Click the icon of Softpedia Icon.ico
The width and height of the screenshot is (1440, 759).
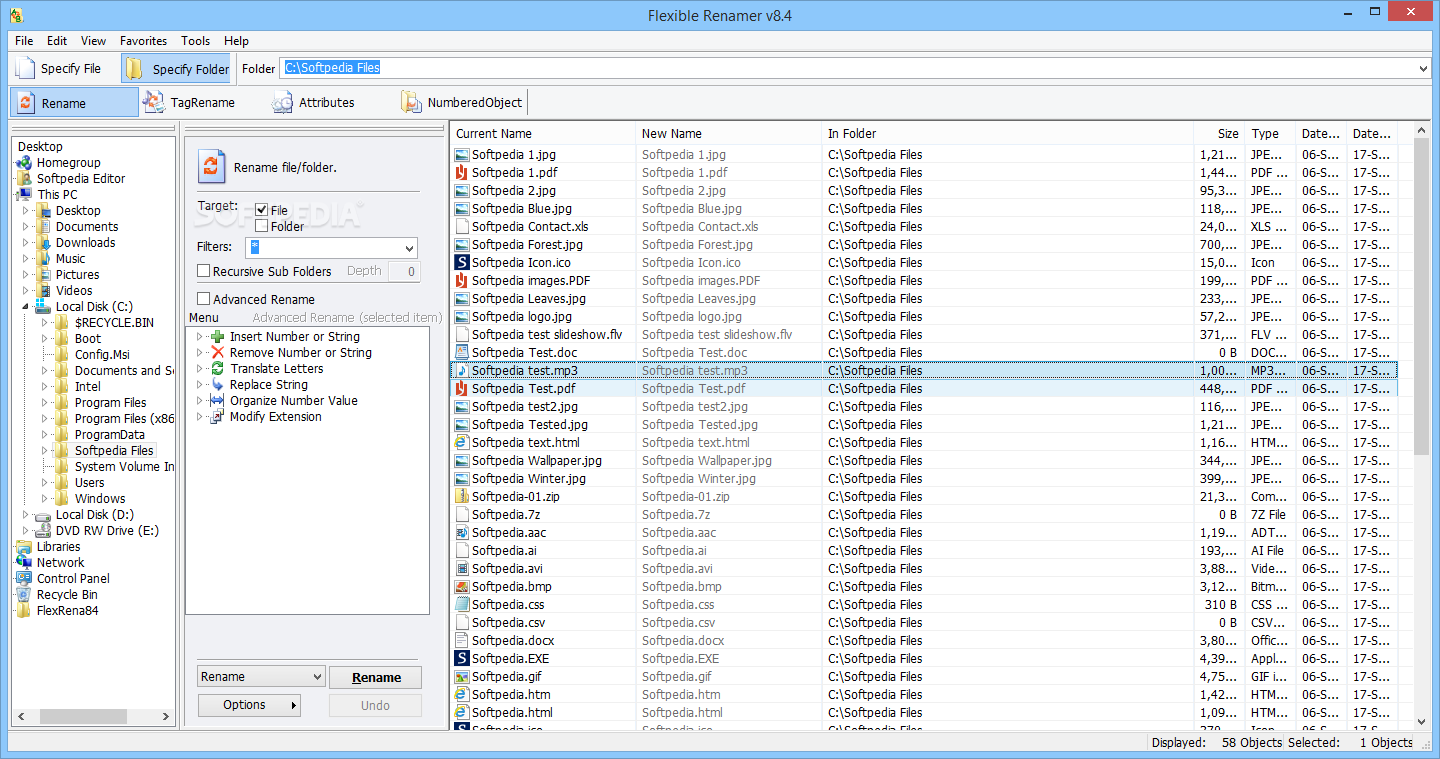pos(461,263)
